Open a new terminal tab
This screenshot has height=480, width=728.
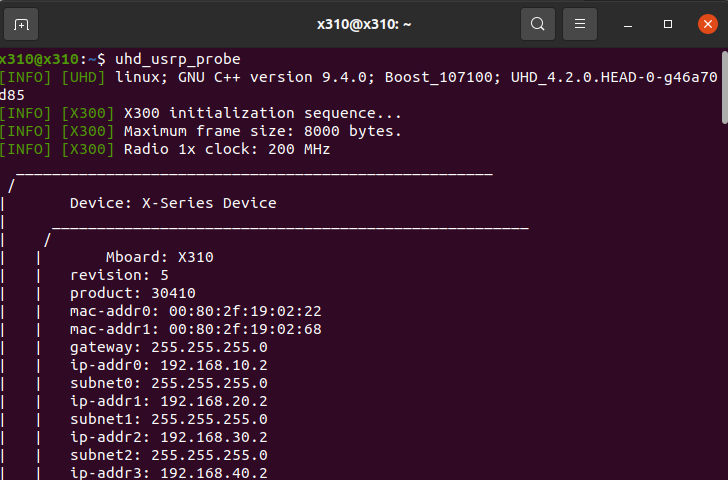[21, 24]
